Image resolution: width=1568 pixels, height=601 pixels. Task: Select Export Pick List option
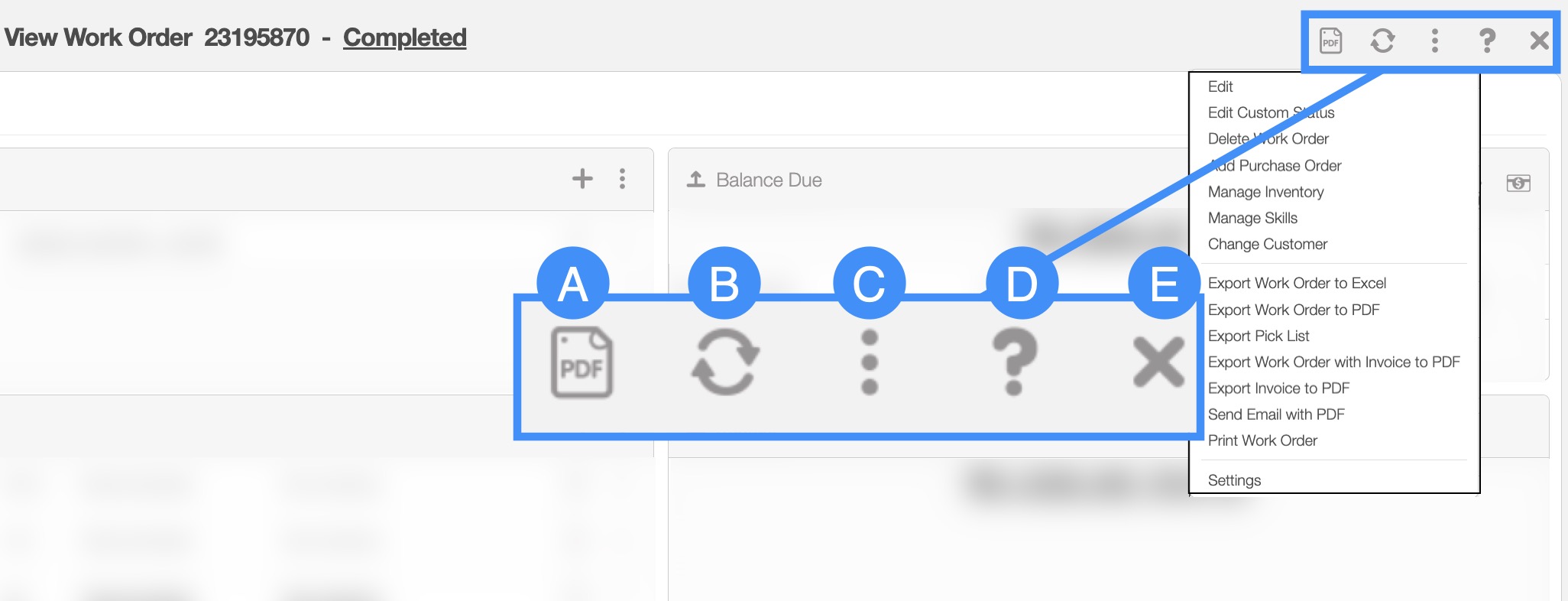[x=1258, y=336]
